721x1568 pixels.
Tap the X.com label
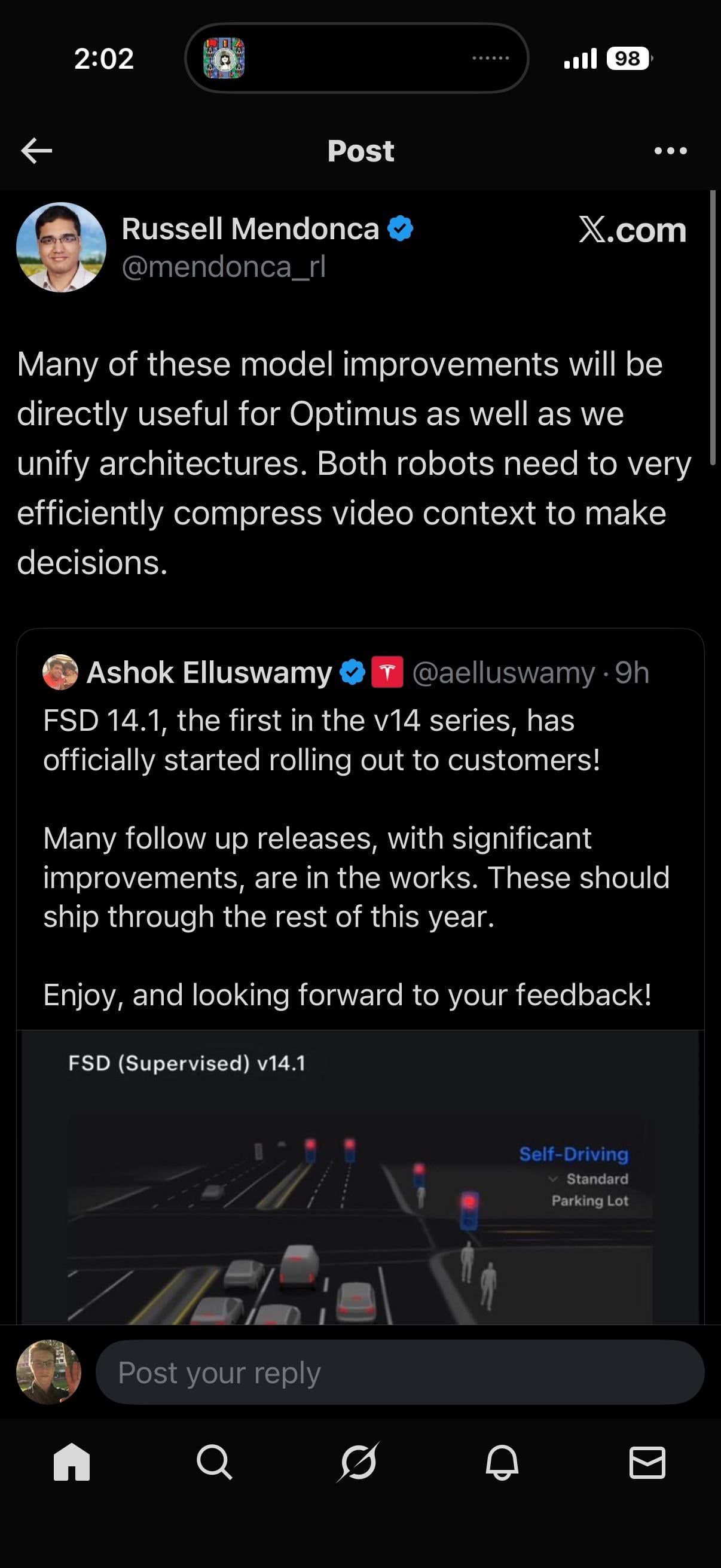tap(632, 230)
